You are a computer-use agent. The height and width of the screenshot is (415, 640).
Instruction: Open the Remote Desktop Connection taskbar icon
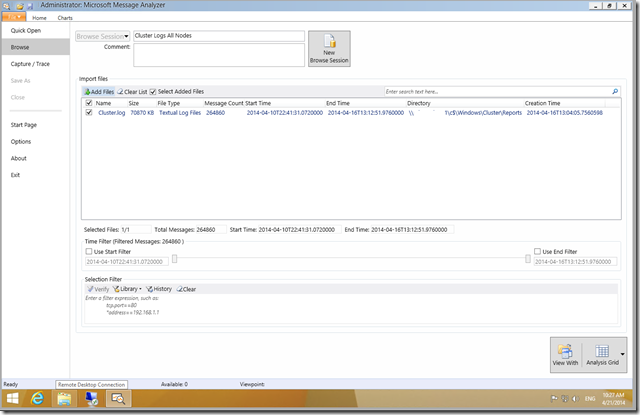[91, 399]
